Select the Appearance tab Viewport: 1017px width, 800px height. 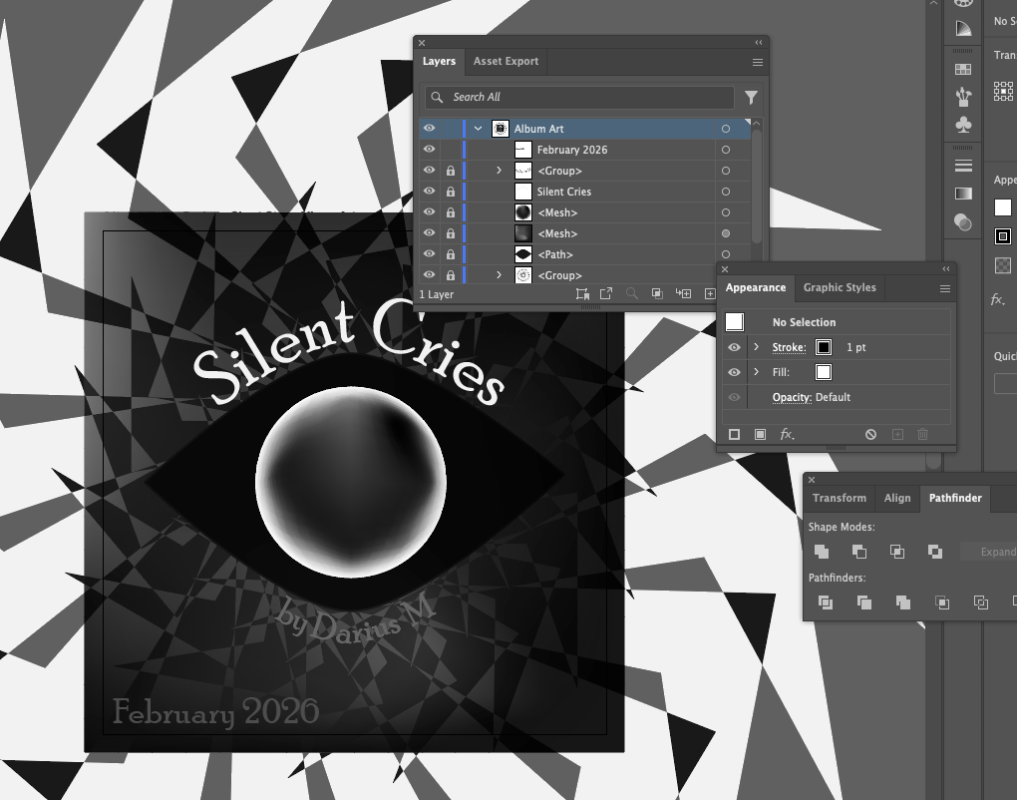coord(756,287)
